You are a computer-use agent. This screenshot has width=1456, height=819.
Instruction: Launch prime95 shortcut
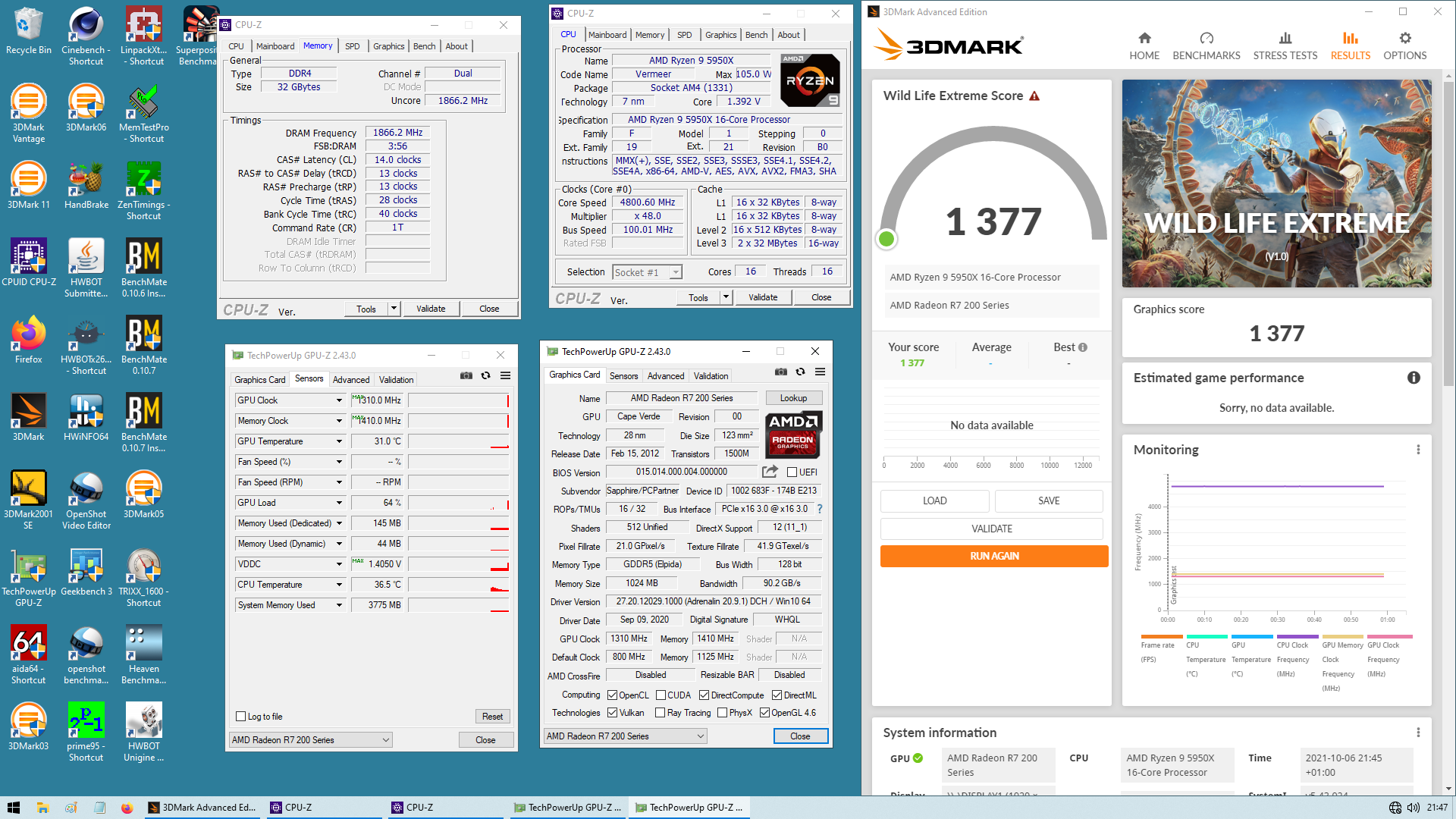pyautogui.click(x=86, y=732)
